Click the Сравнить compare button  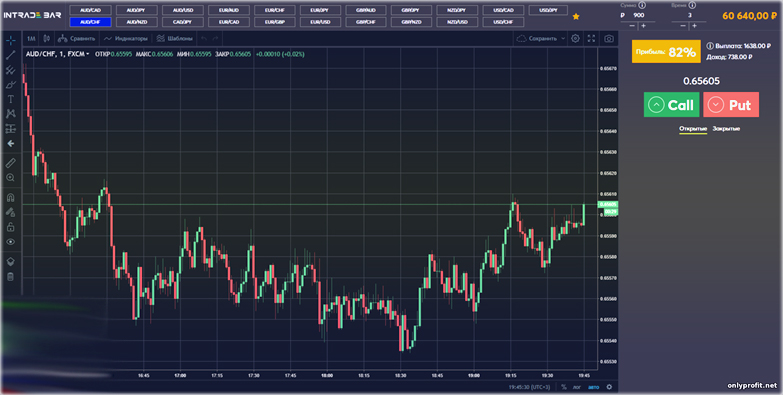(76, 38)
